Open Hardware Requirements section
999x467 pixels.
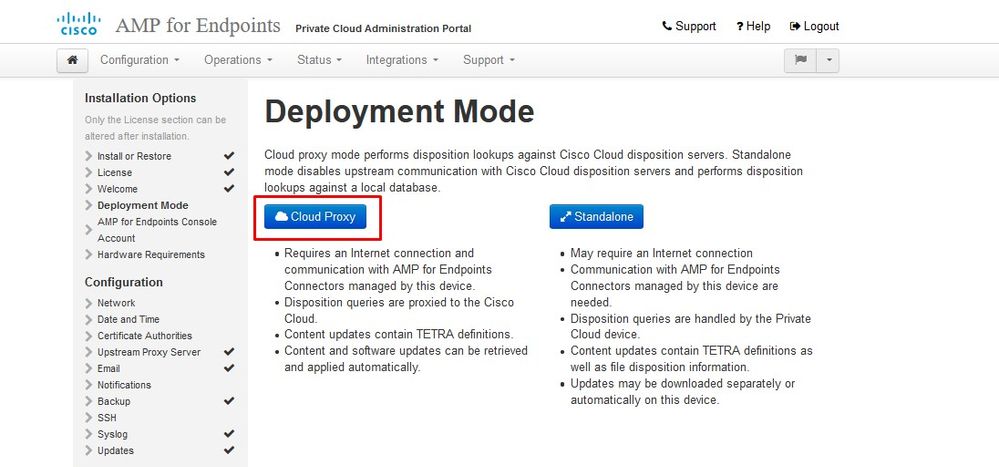[151, 255]
